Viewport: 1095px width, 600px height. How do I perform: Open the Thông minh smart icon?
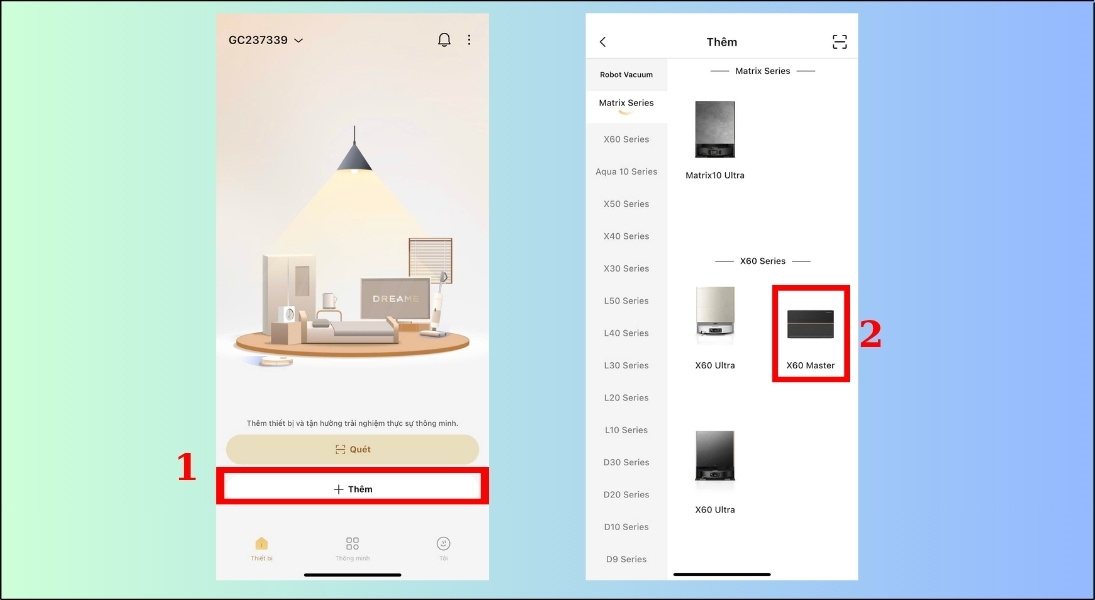pos(352,545)
